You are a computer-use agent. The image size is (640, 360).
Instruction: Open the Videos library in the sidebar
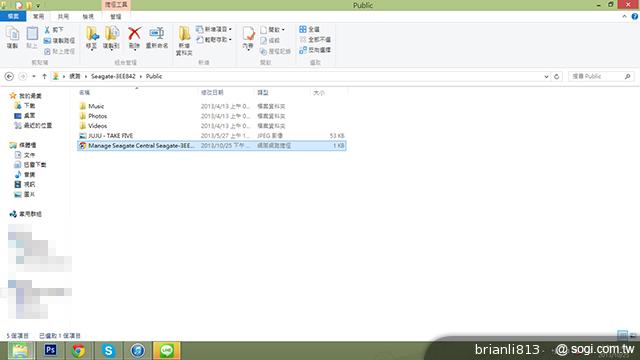(24, 184)
